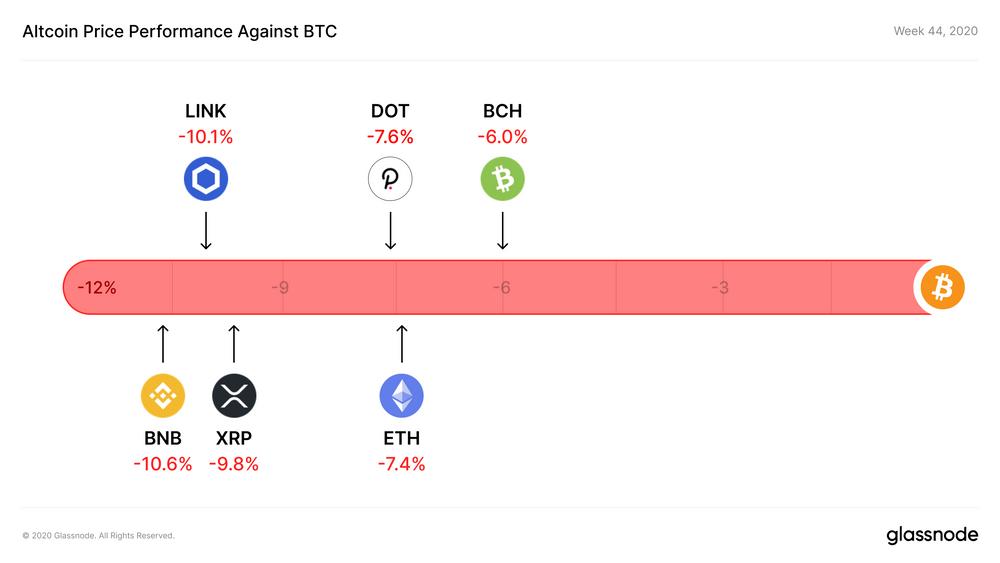
Task: Click the Week 44, 2020 date label
Action: [935, 32]
